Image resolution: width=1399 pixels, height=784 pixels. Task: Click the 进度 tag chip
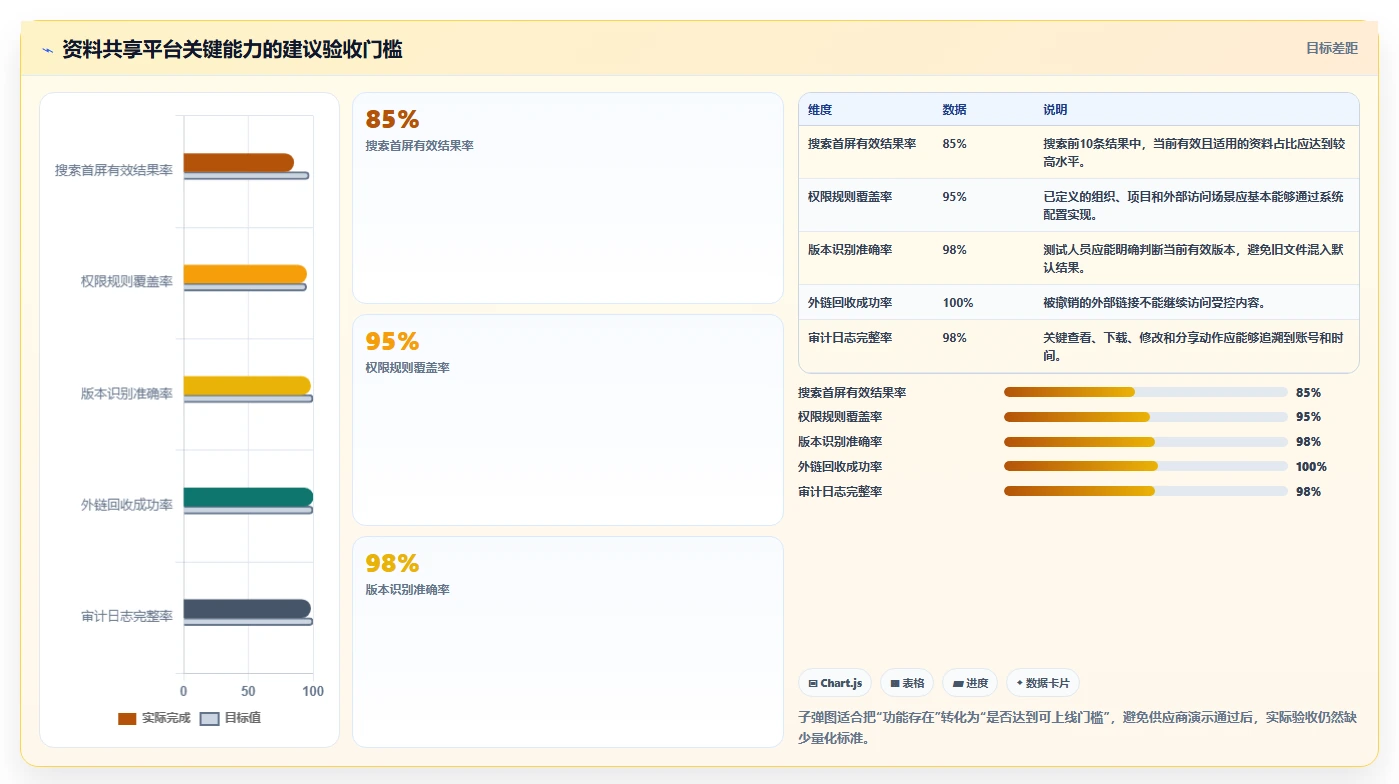(970, 683)
